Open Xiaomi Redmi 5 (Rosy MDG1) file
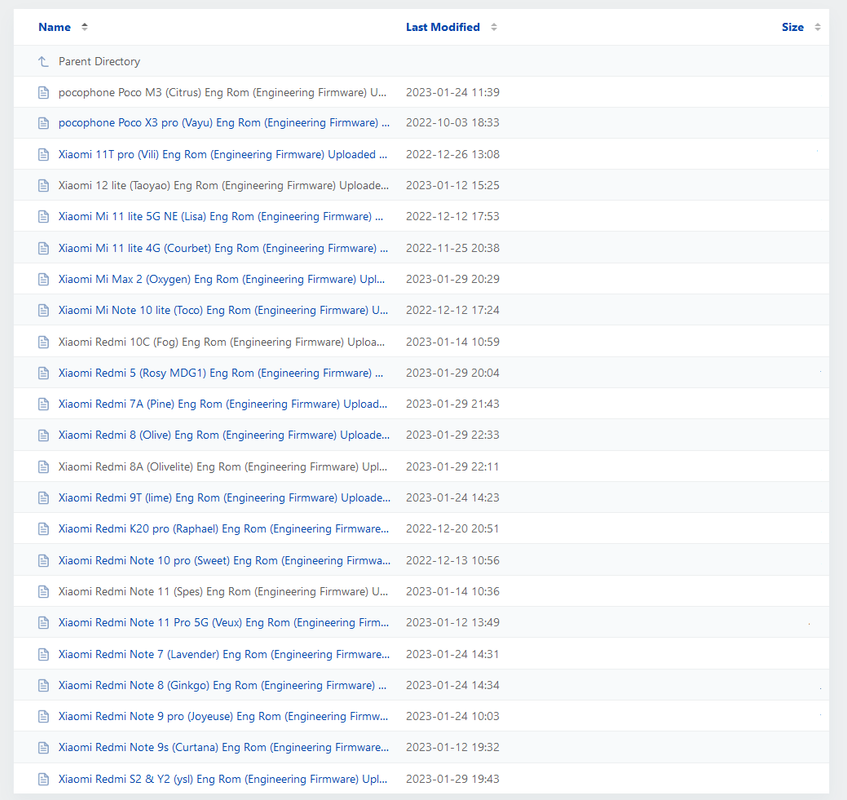This screenshot has height=800, width=847. (221, 373)
